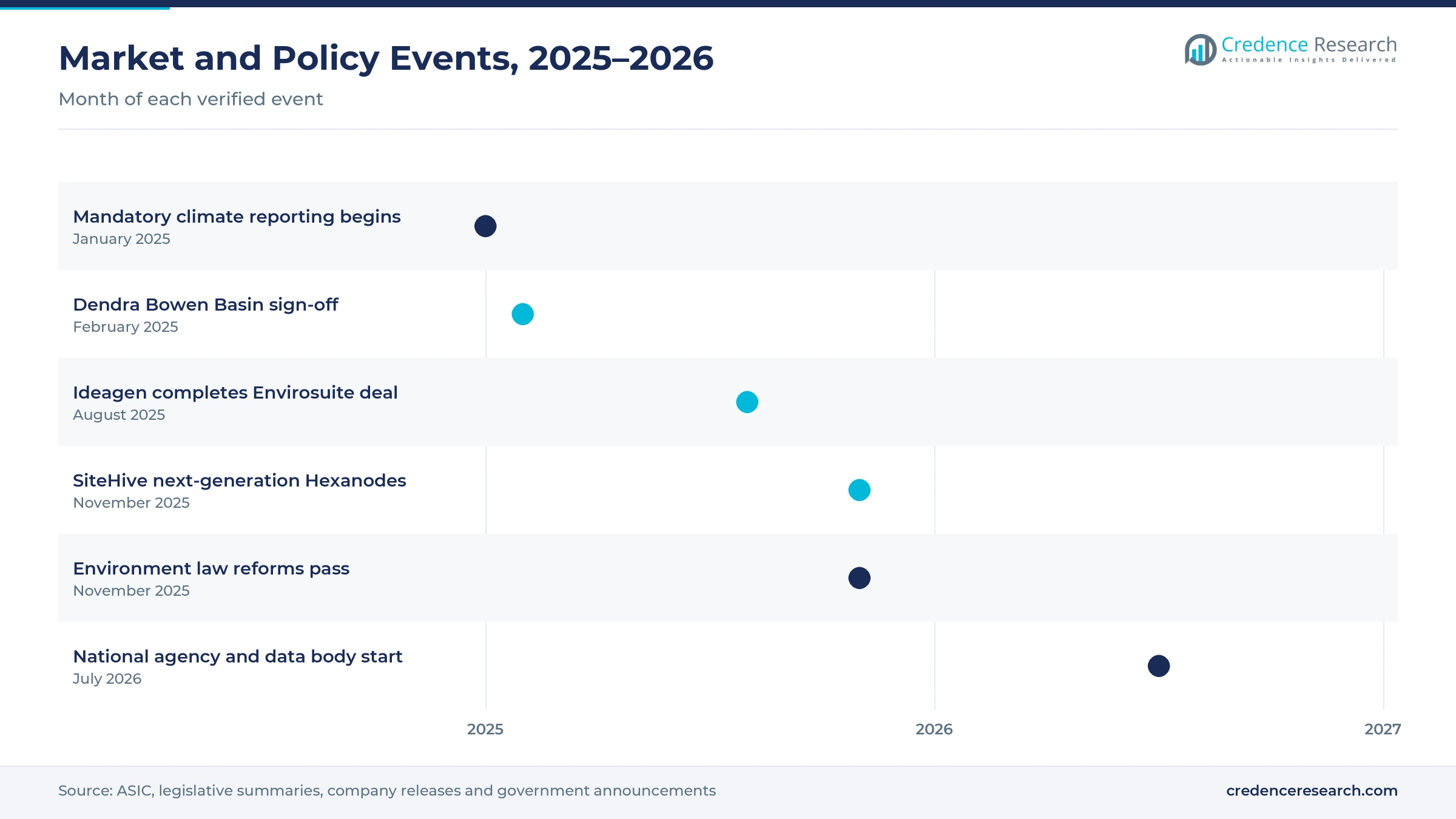Click the "Mandatory climate reporting begins" label
The image size is (1456, 819).
(x=237, y=217)
